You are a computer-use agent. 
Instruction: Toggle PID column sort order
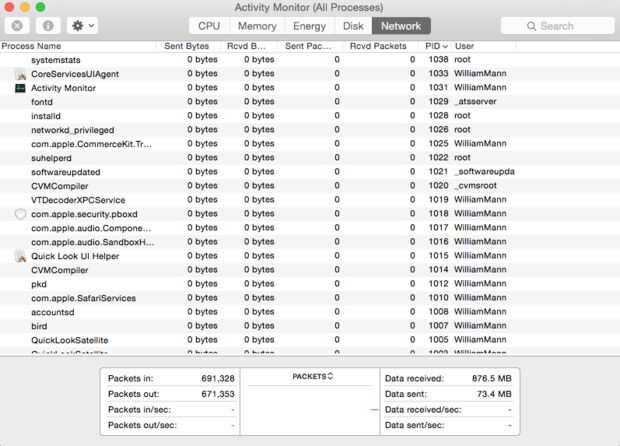[436, 46]
